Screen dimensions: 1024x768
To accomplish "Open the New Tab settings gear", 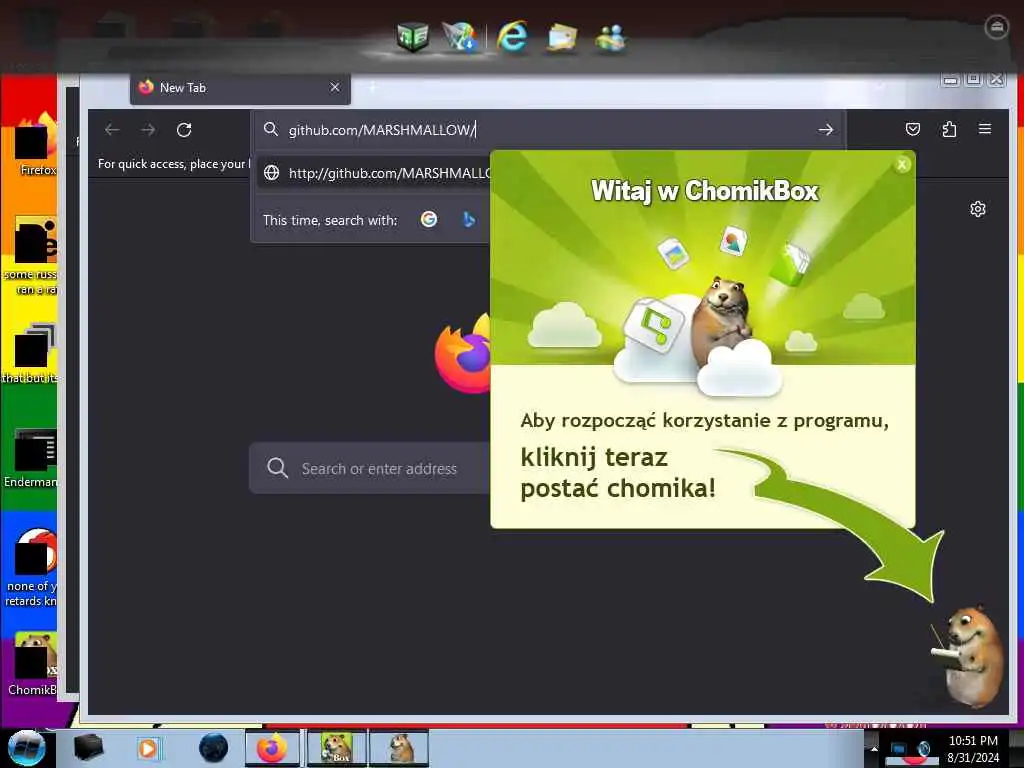I will 978,209.
